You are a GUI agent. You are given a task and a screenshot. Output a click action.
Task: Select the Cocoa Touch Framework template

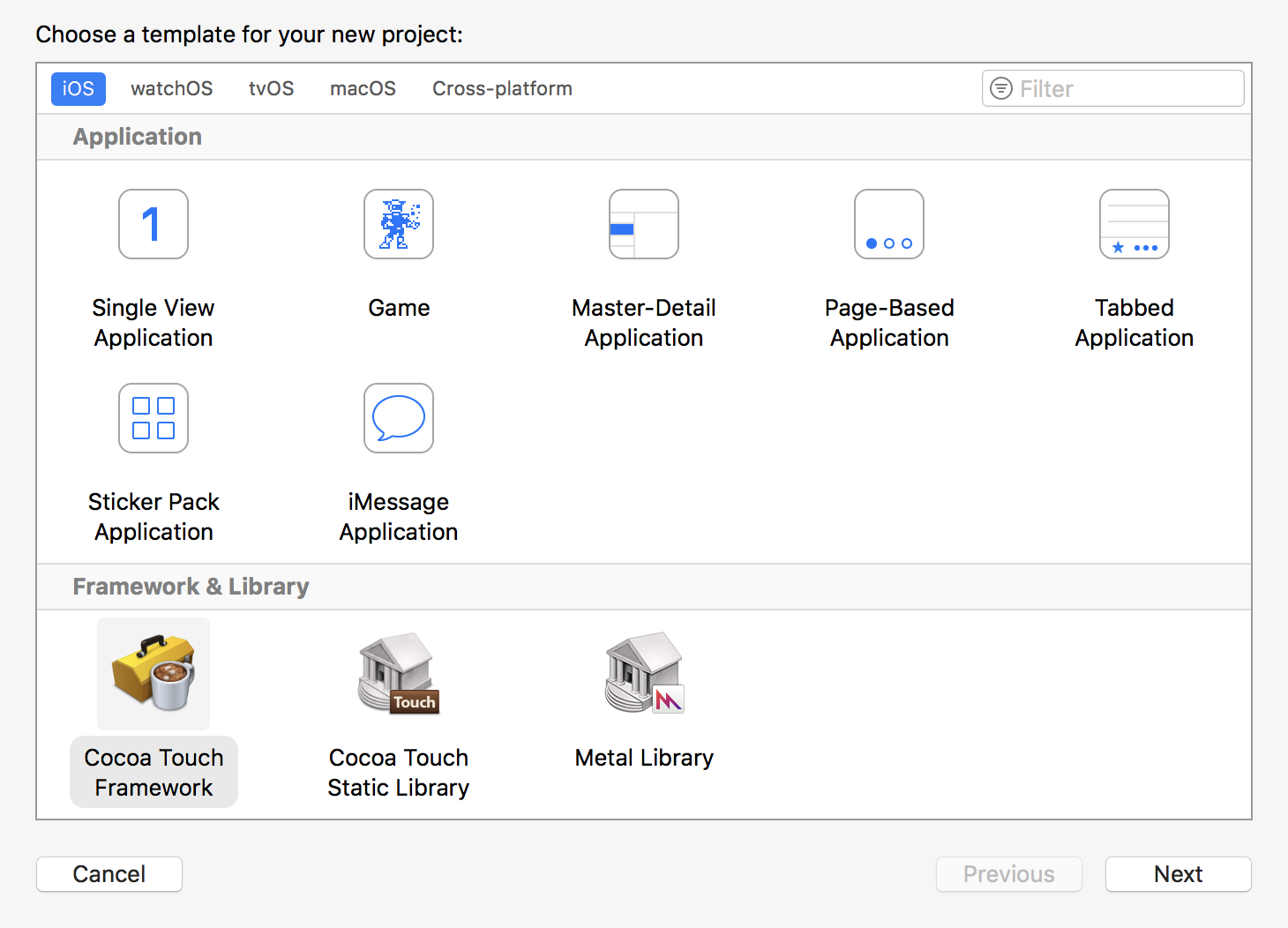[x=154, y=673]
